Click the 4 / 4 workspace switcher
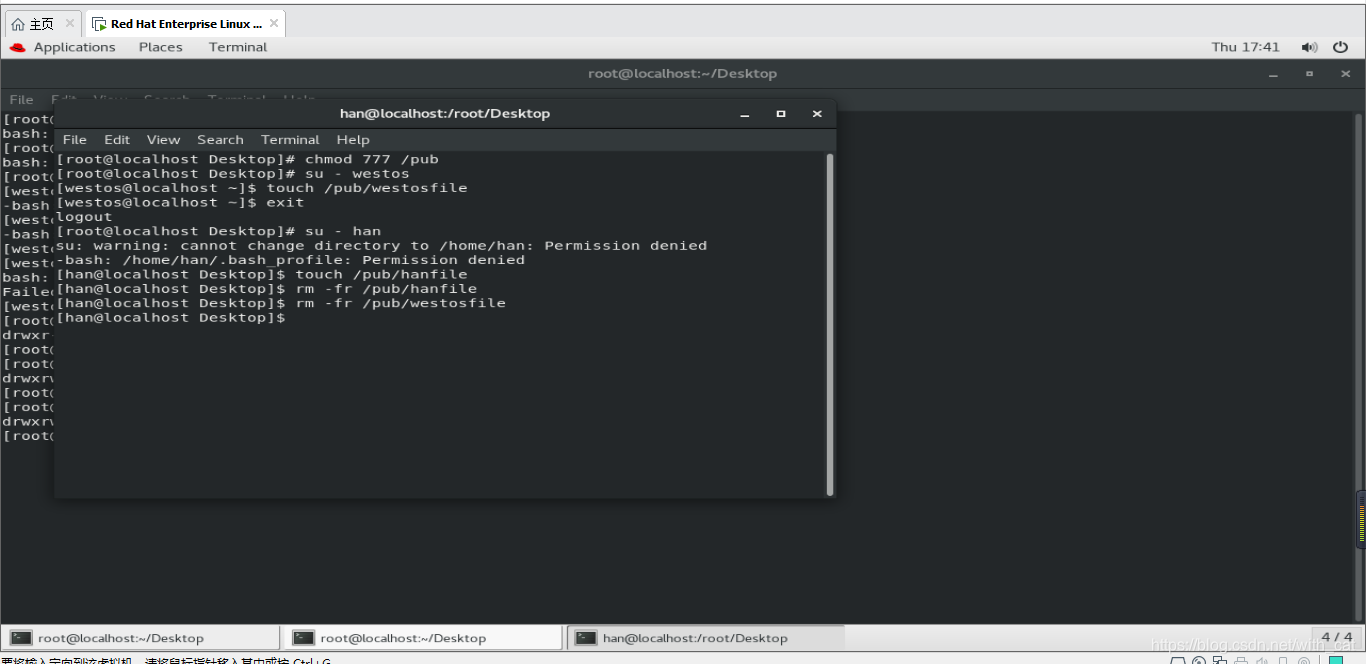This screenshot has height=664, width=1366. click(1336, 637)
